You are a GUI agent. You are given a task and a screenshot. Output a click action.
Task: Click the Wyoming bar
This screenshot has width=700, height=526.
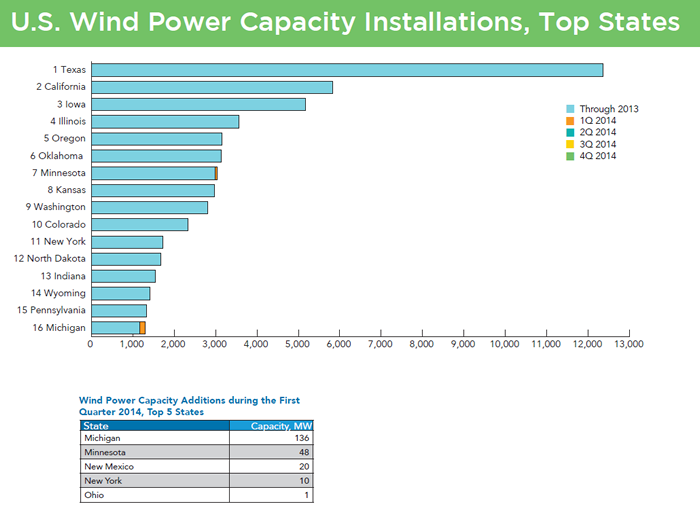(121, 293)
